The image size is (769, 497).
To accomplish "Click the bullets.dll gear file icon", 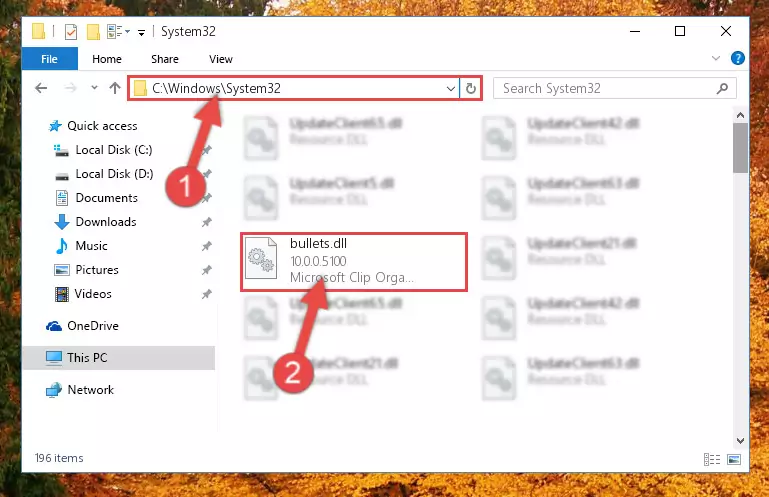I will pyautogui.click(x=260, y=259).
